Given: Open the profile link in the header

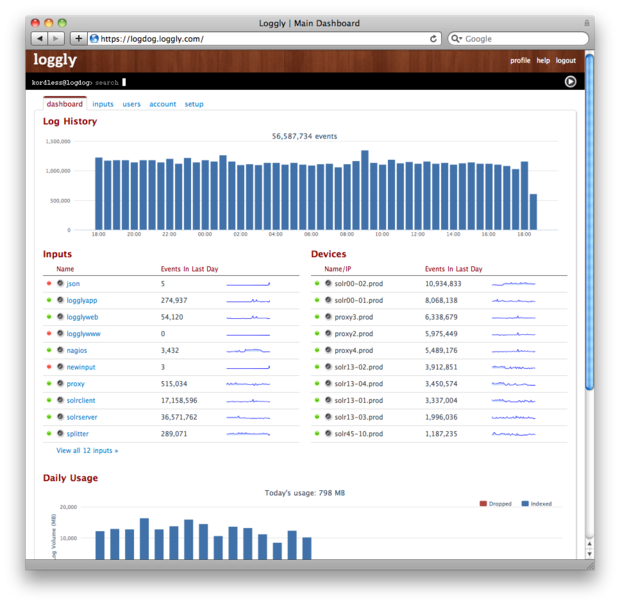Looking at the screenshot, I should [520, 61].
